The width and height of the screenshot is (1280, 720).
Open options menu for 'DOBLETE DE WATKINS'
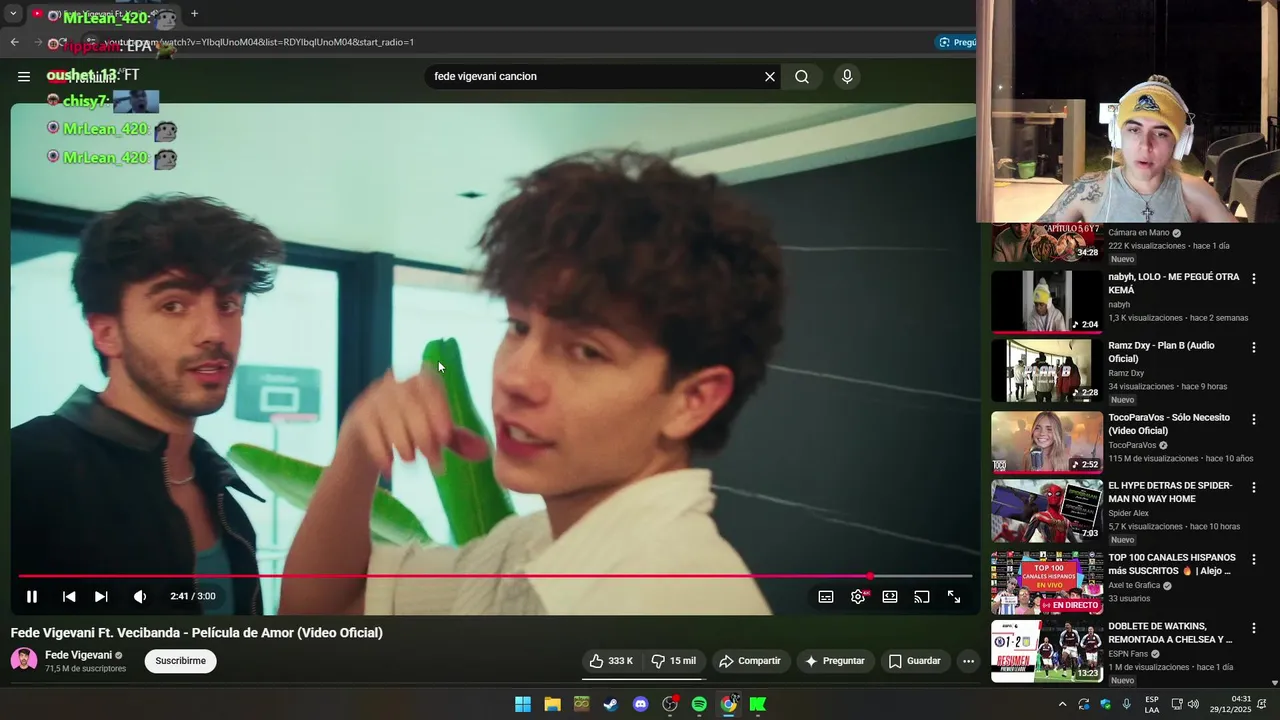1254,628
